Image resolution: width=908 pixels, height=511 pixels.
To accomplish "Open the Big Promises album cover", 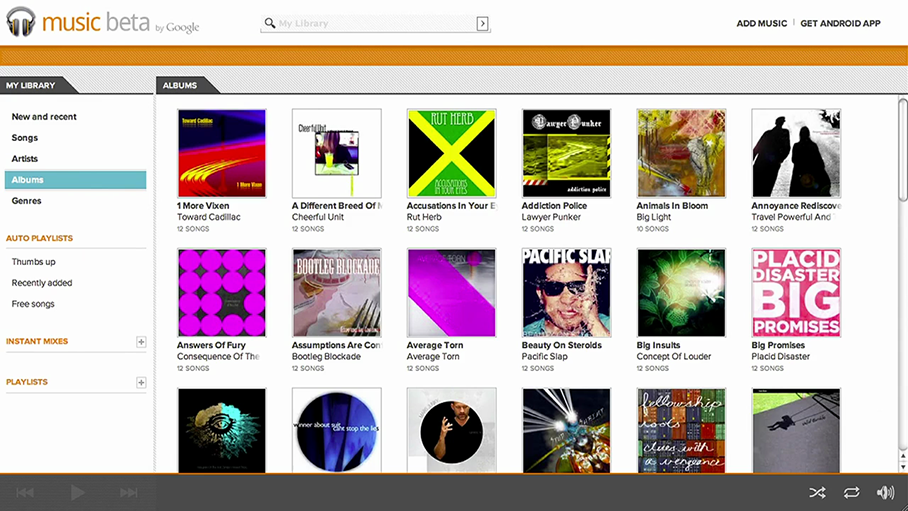I will (796, 293).
